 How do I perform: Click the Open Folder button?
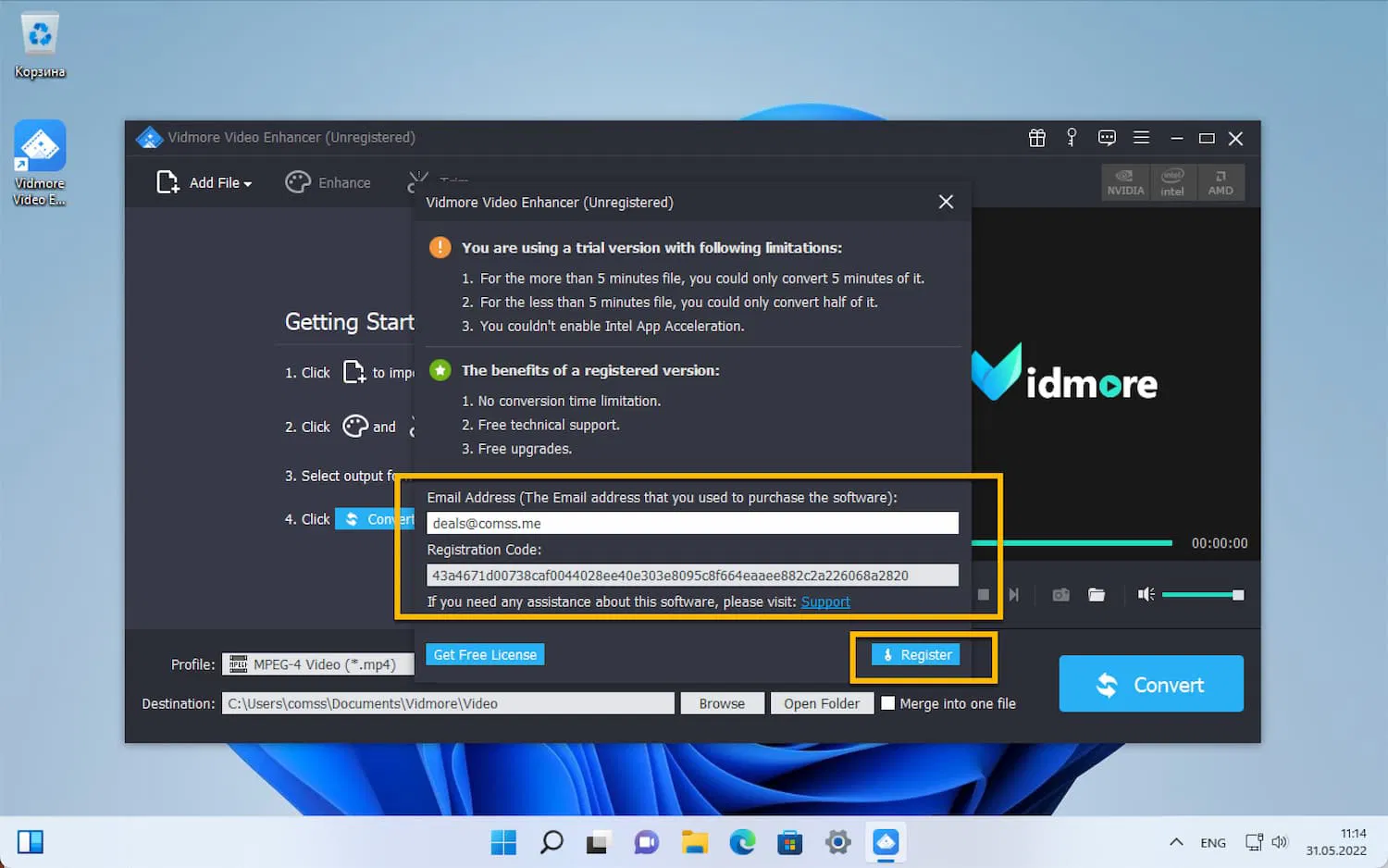(822, 703)
